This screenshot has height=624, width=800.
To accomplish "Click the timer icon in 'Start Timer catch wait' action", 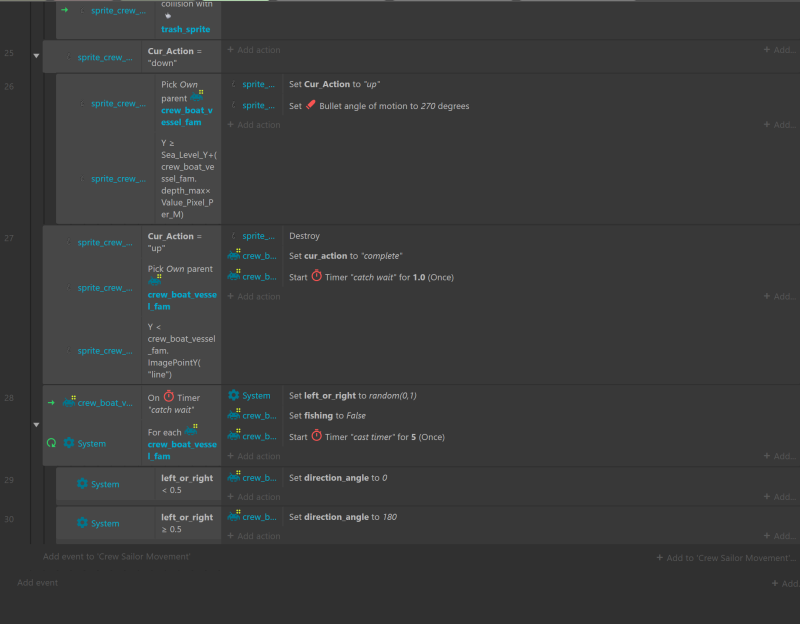I will point(317,276).
